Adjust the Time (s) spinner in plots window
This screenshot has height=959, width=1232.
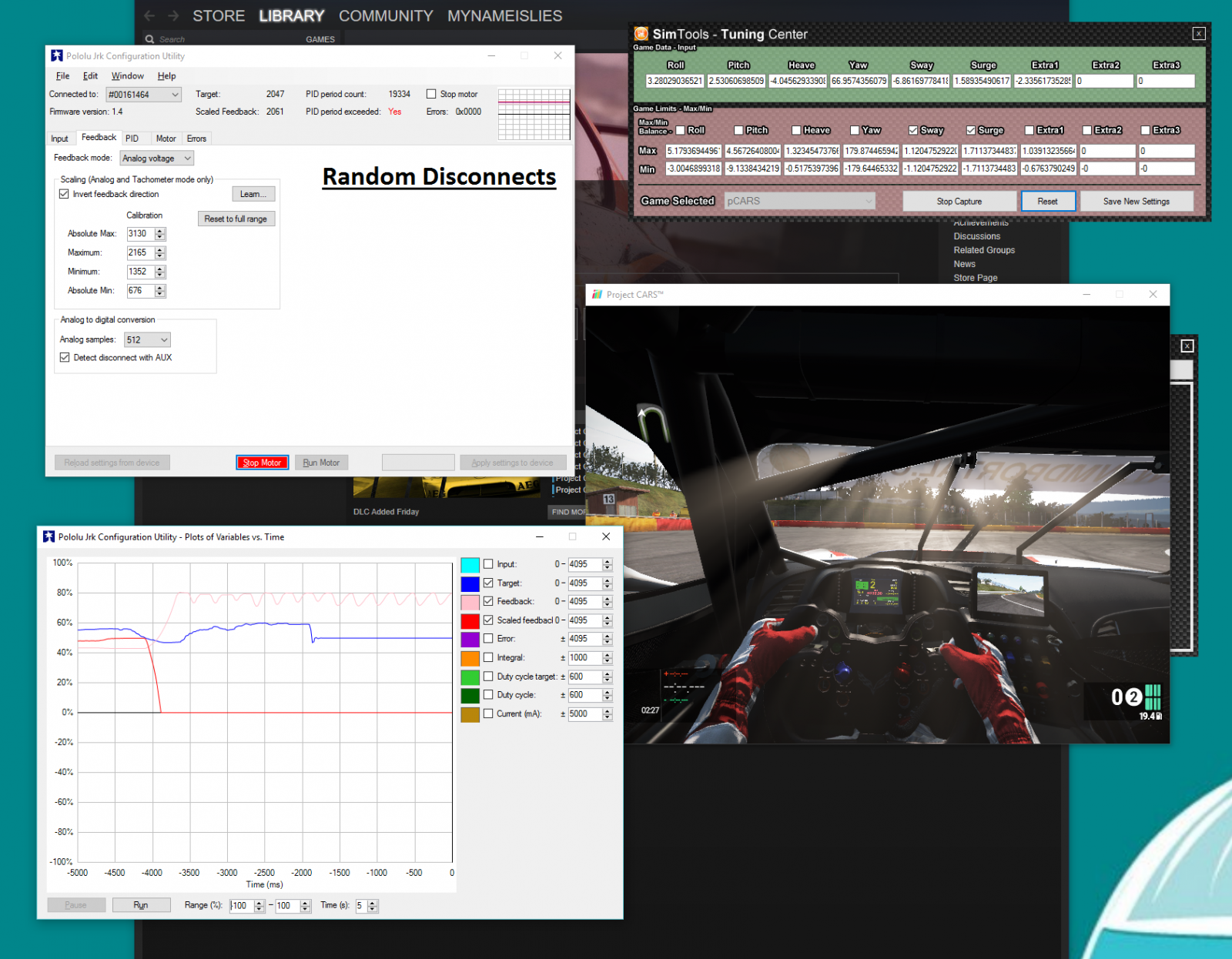coord(373,906)
